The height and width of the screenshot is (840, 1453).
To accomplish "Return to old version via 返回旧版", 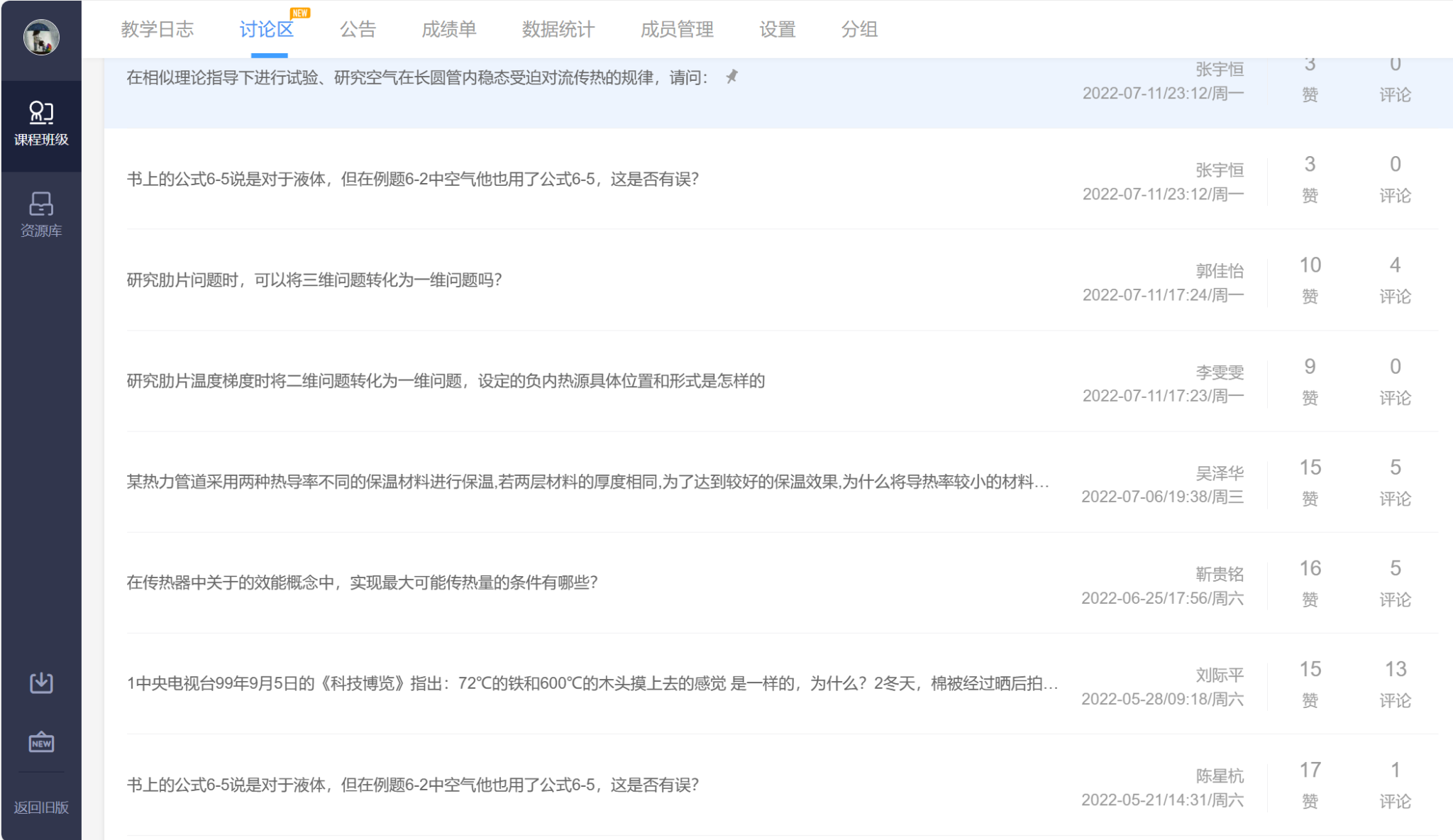I will pos(41,807).
